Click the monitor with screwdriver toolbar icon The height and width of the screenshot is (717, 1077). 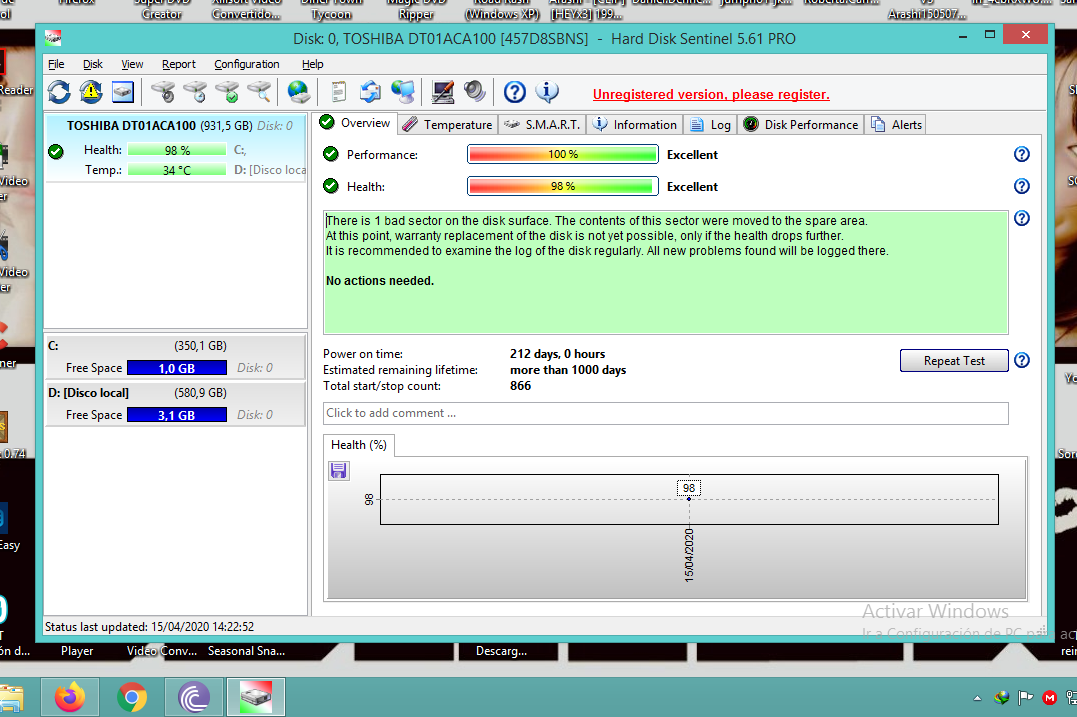point(442,92)
